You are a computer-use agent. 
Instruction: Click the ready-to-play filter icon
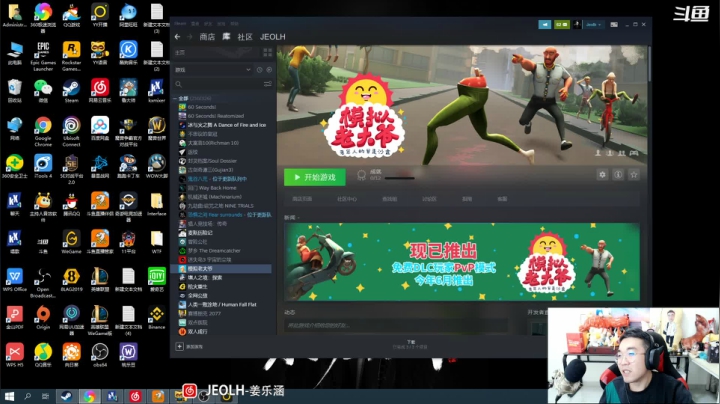(x=269, y=70)
